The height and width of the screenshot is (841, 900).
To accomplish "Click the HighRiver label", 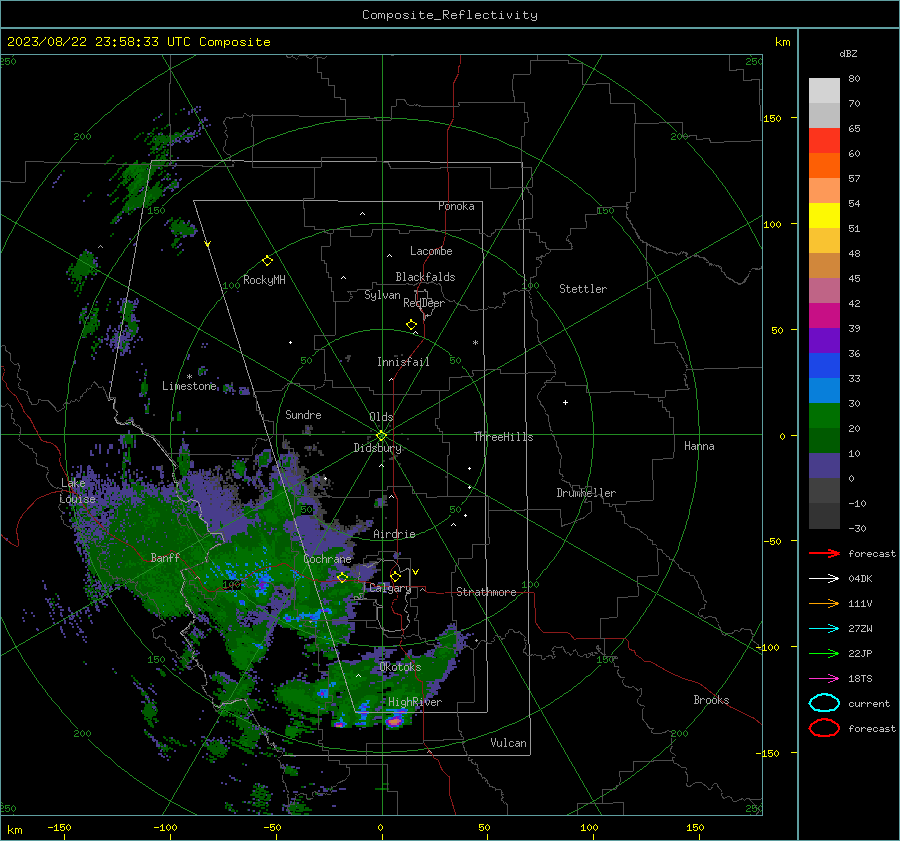I will pyautogui.click(x=415, y=702).
